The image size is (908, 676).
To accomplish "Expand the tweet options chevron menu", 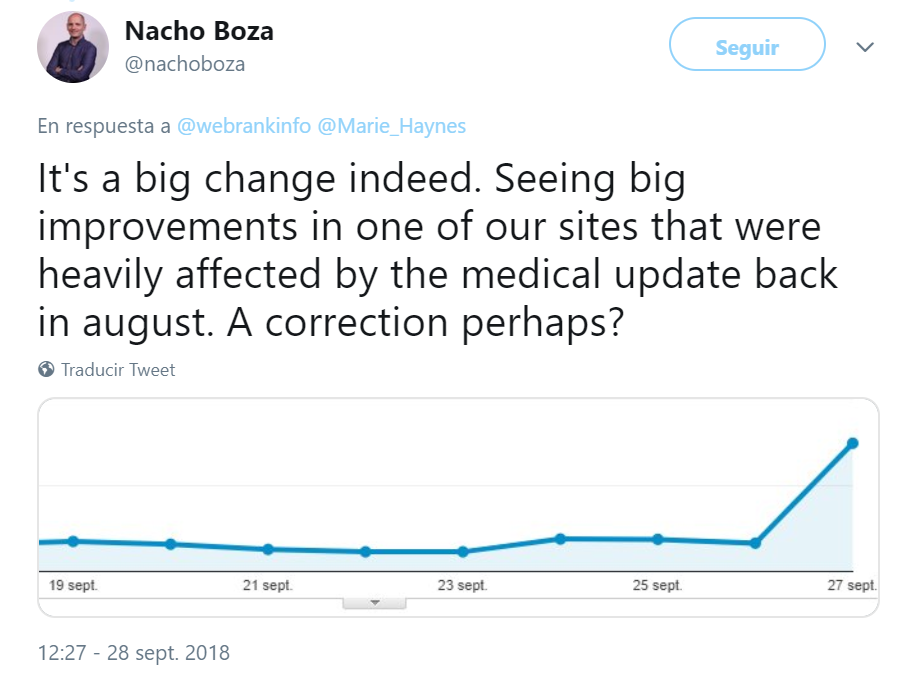I will coord(865,47).
